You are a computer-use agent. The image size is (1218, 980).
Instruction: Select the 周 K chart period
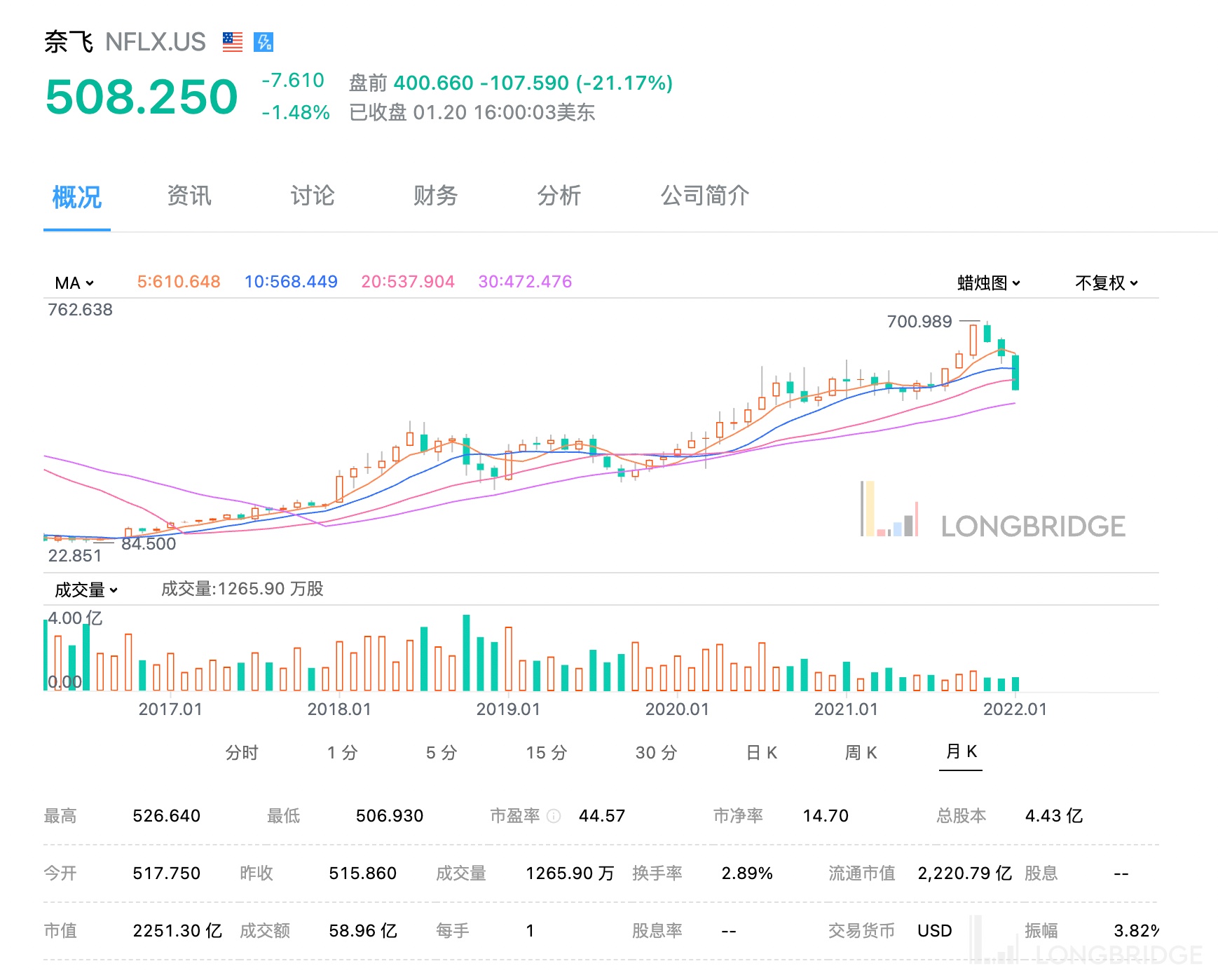(x=861, y=753)
